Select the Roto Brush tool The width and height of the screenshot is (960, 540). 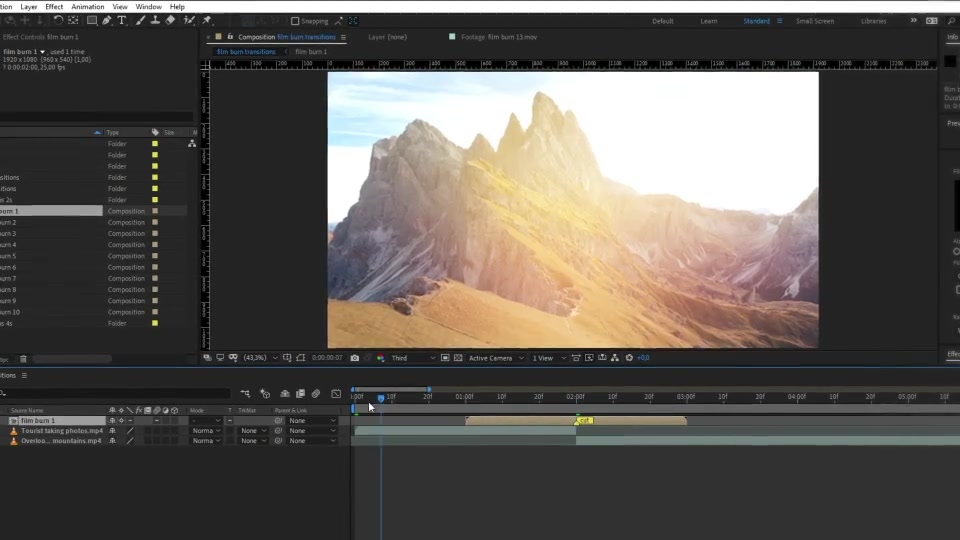pos(189,20)
